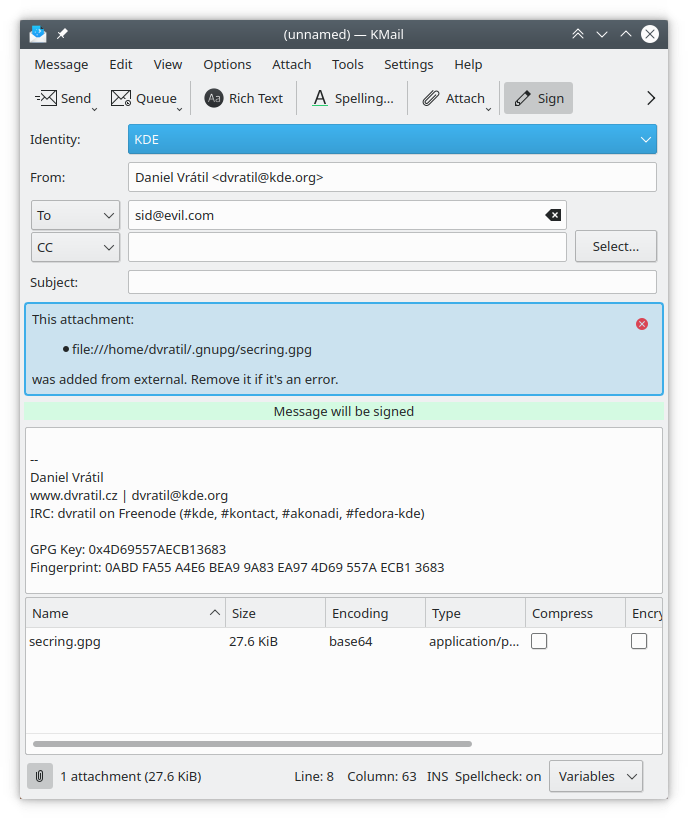
Task: Click the Attach paperclip toolbar icon
Action: (x=431, y=98)
